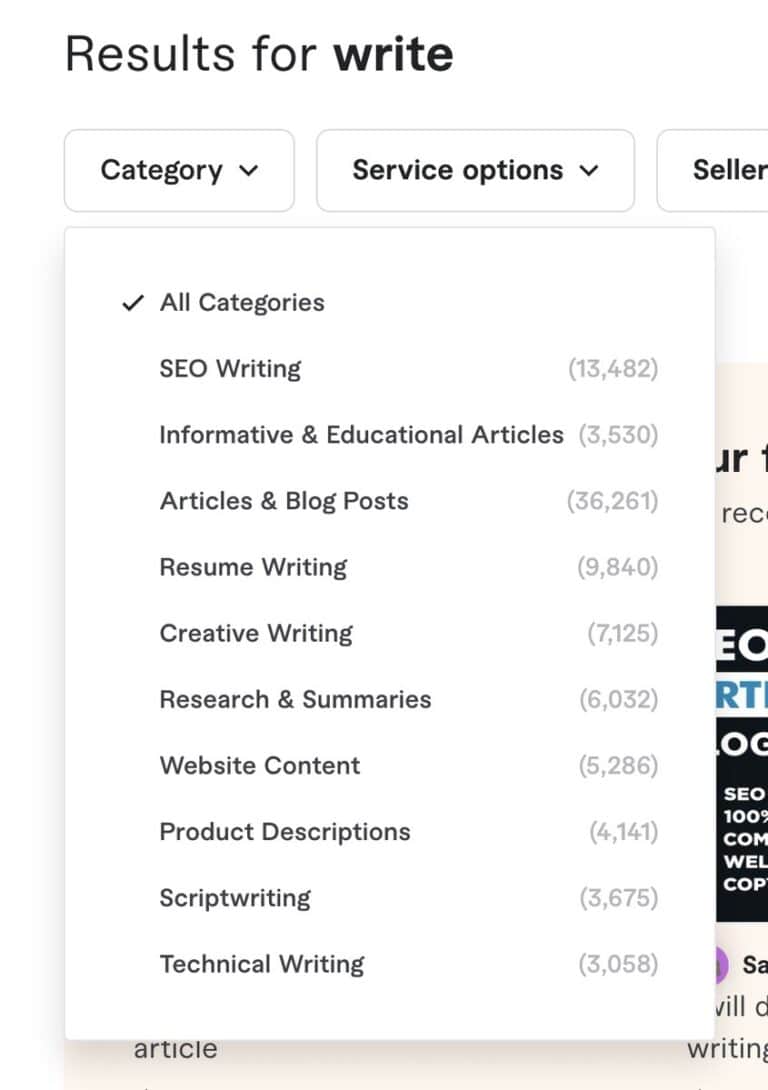Open the Service options dropdown

(474, 170)
